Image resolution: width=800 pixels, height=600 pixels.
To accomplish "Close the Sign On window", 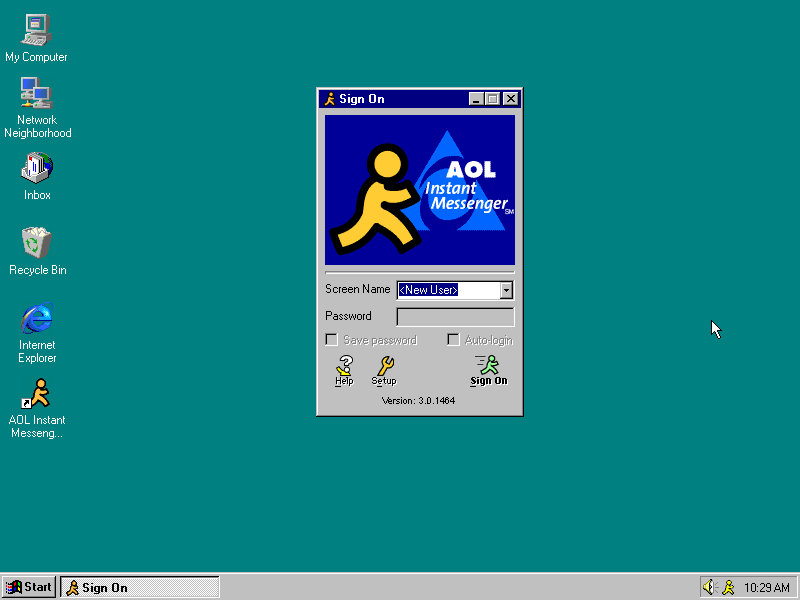I will coord(511,99).
